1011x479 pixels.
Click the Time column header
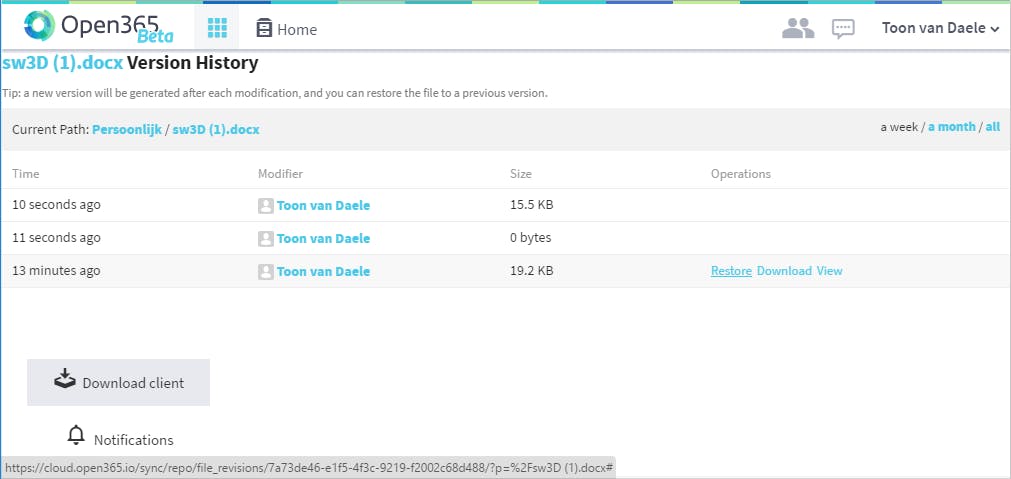[x=26, y=174]
